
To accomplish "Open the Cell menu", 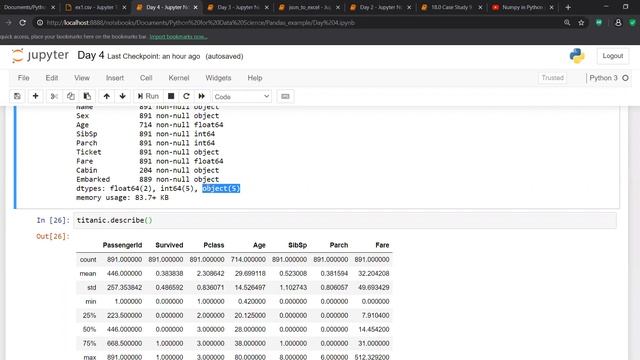I will coord(146,78).
